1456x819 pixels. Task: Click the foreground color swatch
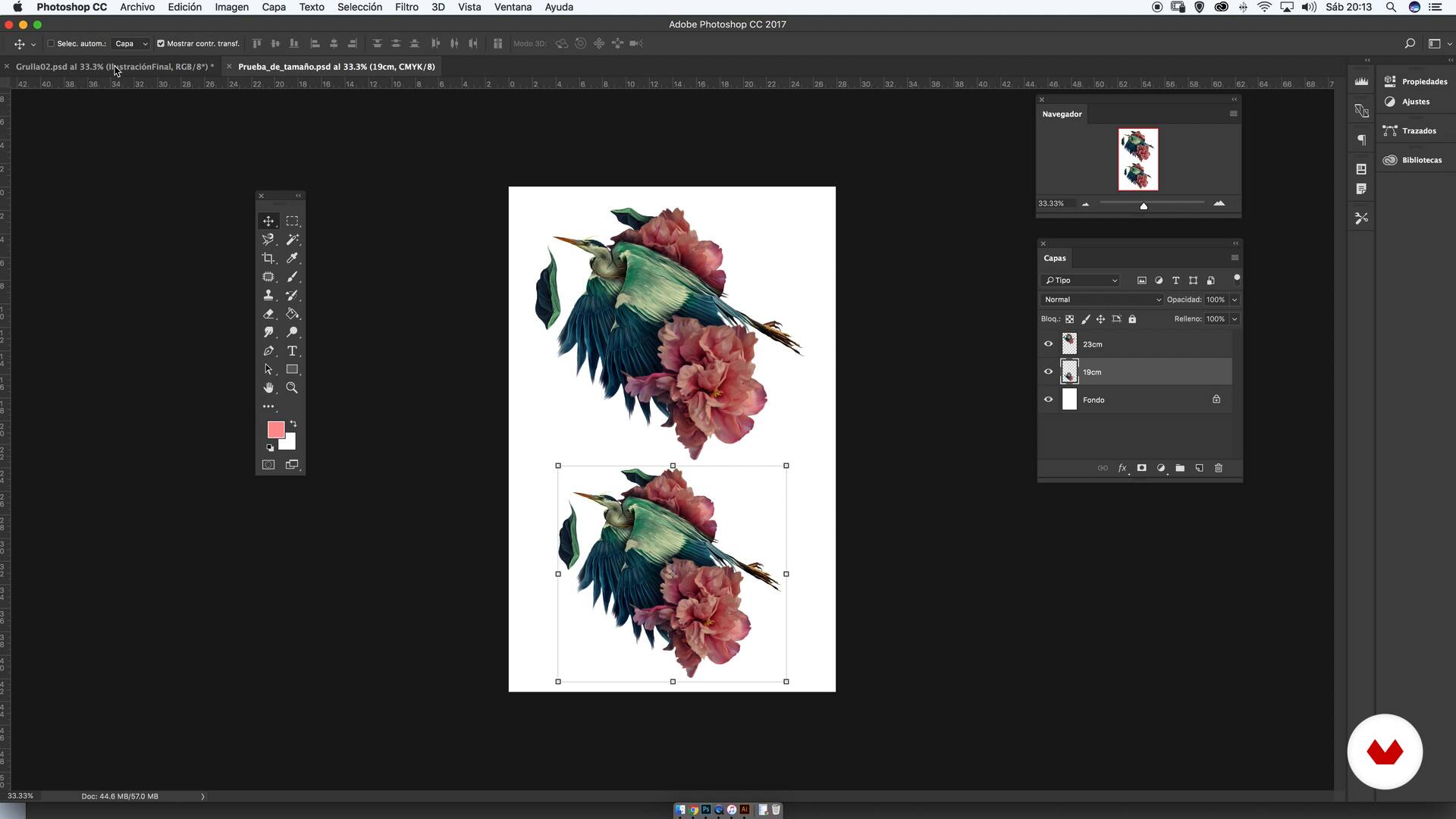[x=275, y=429]
